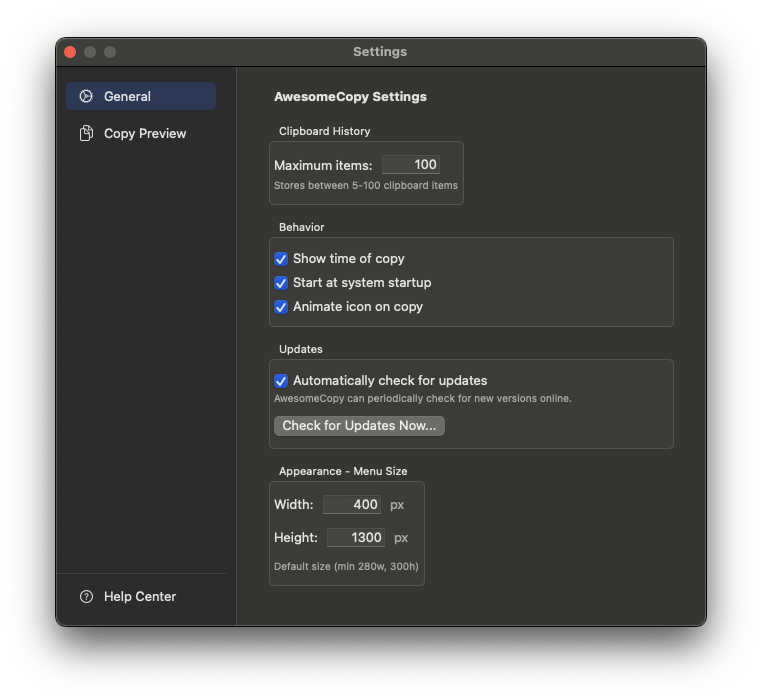
Task: Switch to the Copy Preview section label
Action: [145, 133]
